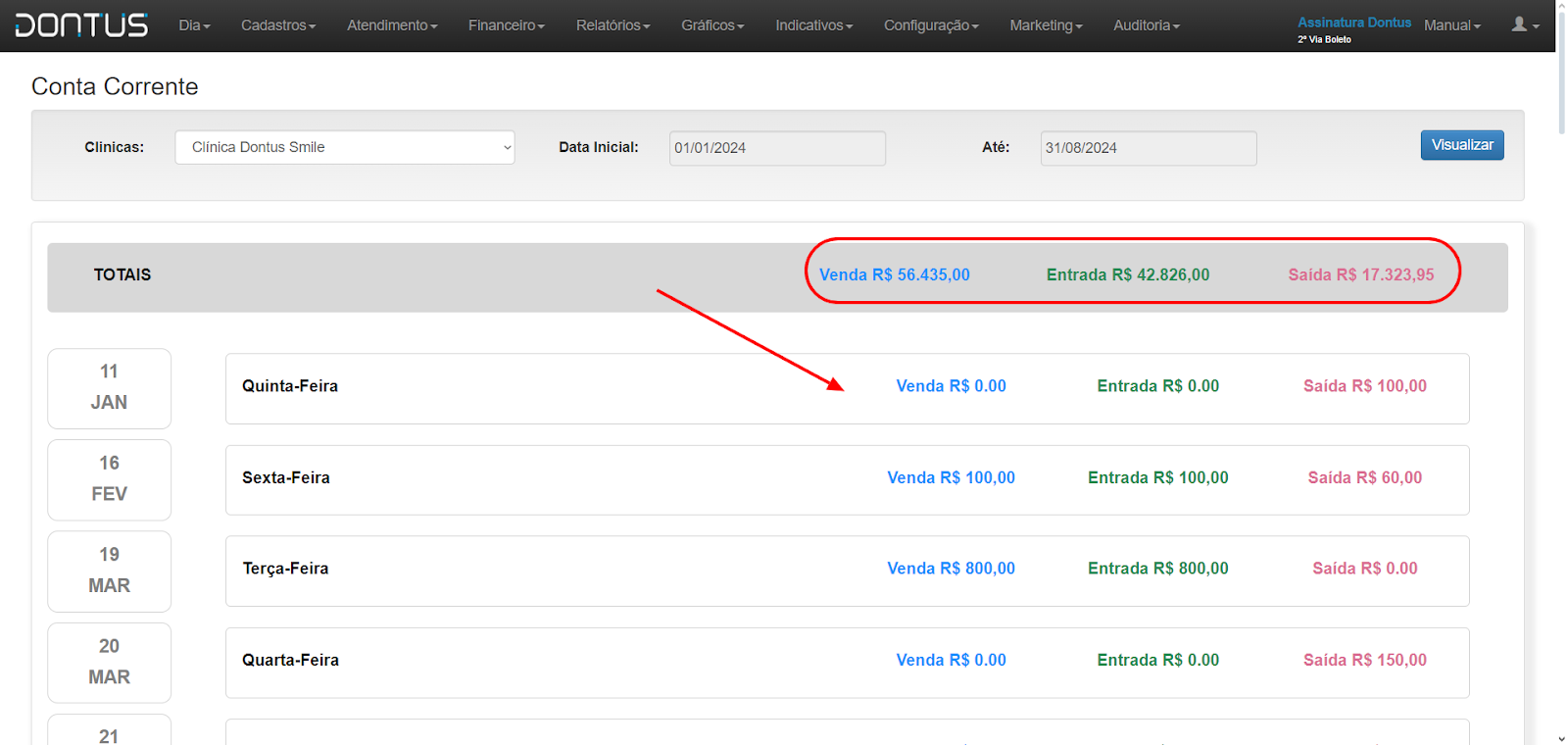1568x745 pixels.
Task: Select the 11 JAN date card
Action: pos(109,388)
